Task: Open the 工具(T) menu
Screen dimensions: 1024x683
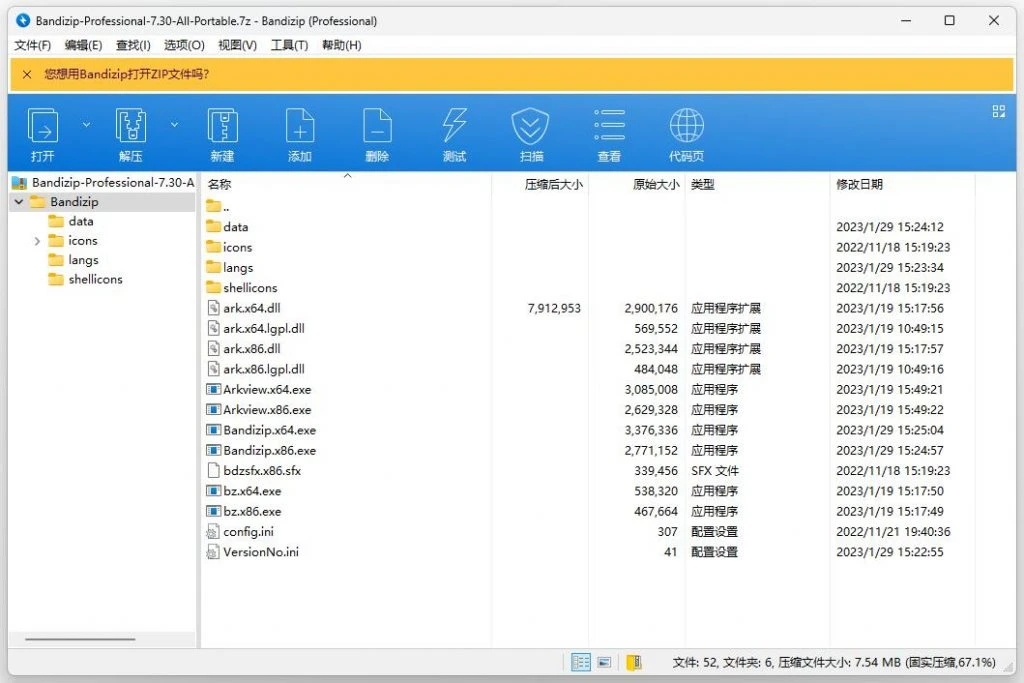Action: click(289, 45)
